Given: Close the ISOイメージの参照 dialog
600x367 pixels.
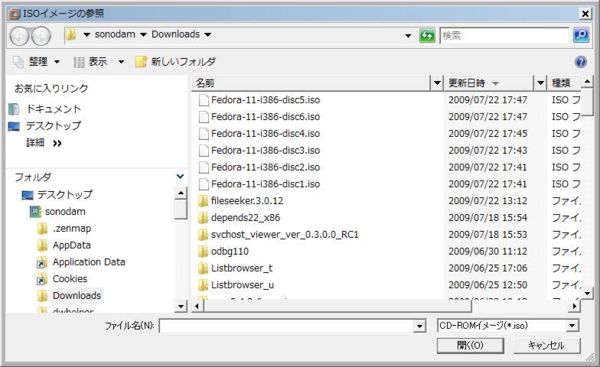Looking at the screenshot, I should tap(585, 14).
